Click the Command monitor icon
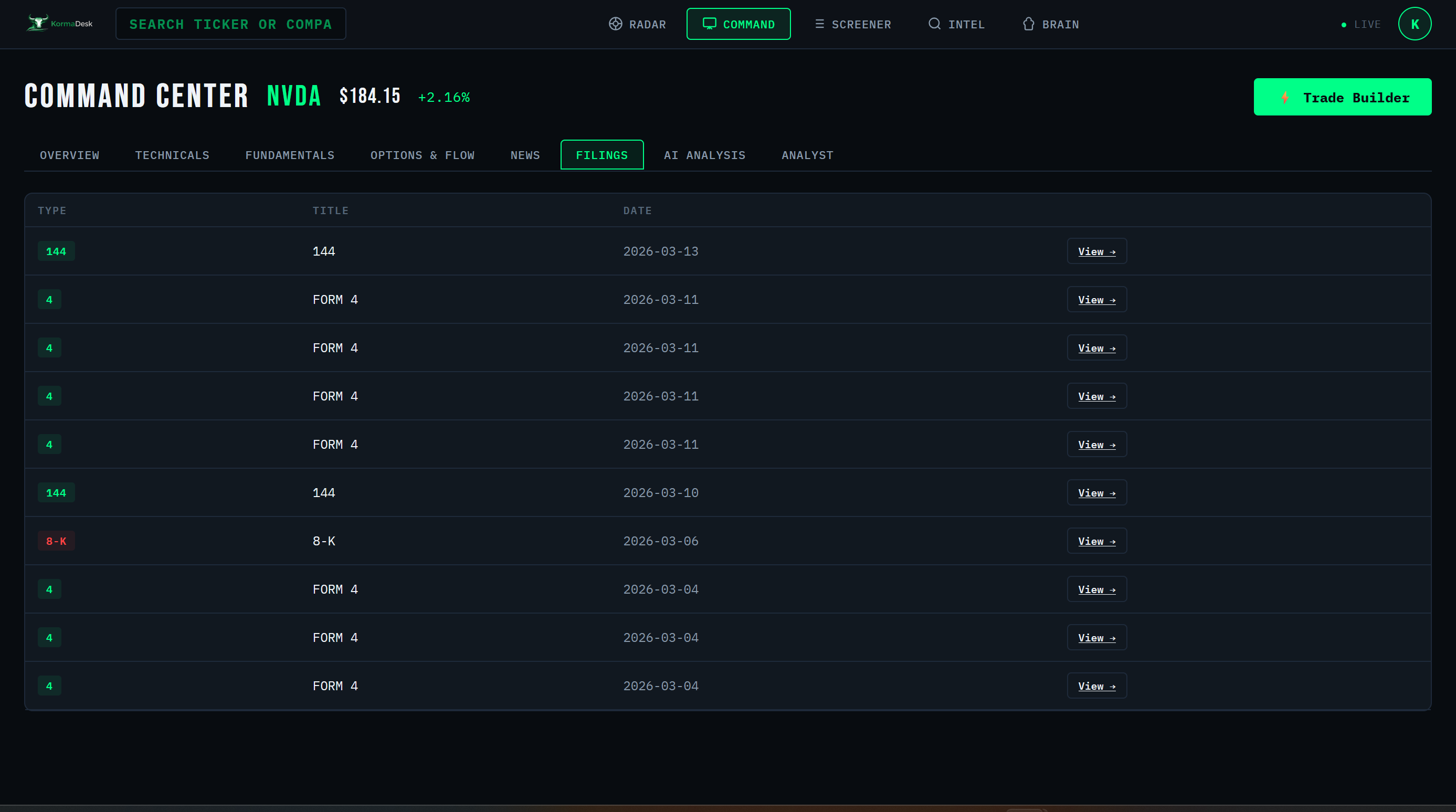 coord(709,24)
